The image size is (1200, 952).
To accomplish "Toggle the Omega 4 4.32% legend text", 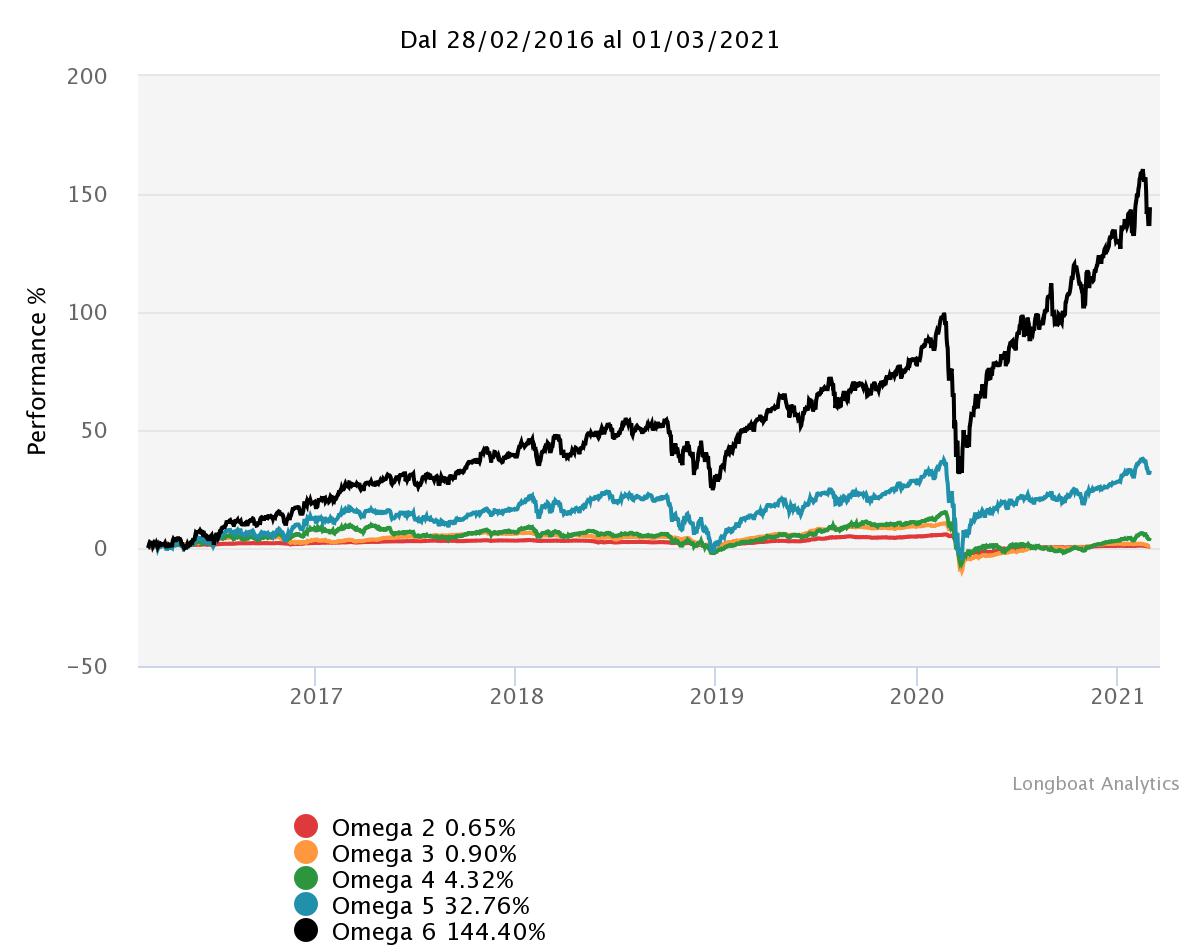I will click(x=422, y=880).
